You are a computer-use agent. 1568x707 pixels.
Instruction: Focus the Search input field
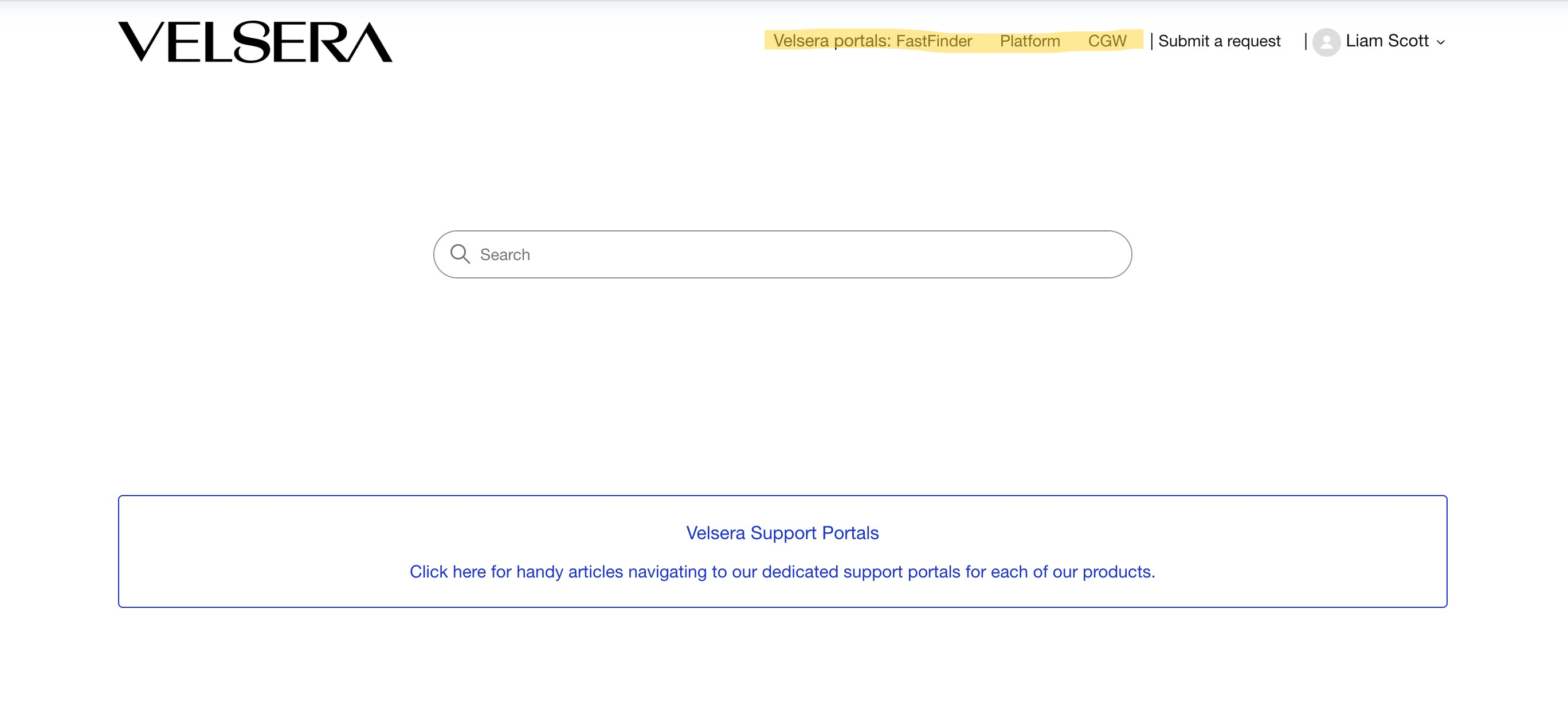(x=782, y=254)
